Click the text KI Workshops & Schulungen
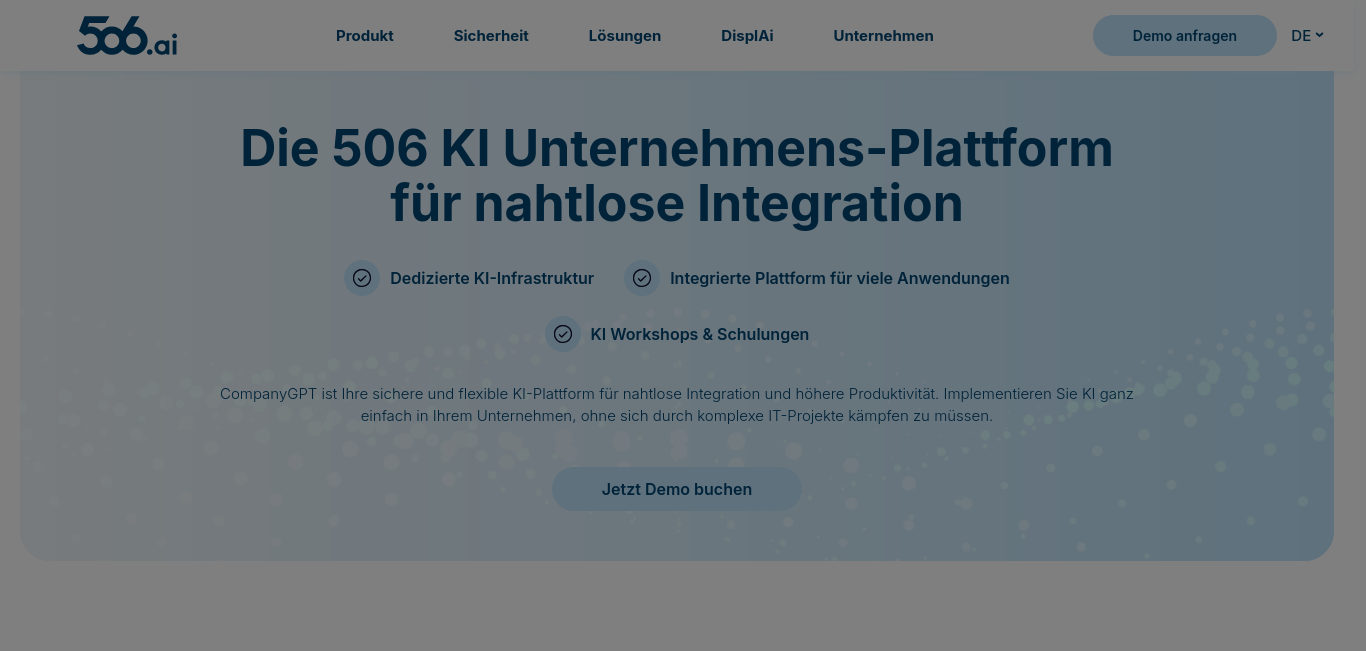The width and height of the screenshot is (1366, 651). [x=700, y=335]
